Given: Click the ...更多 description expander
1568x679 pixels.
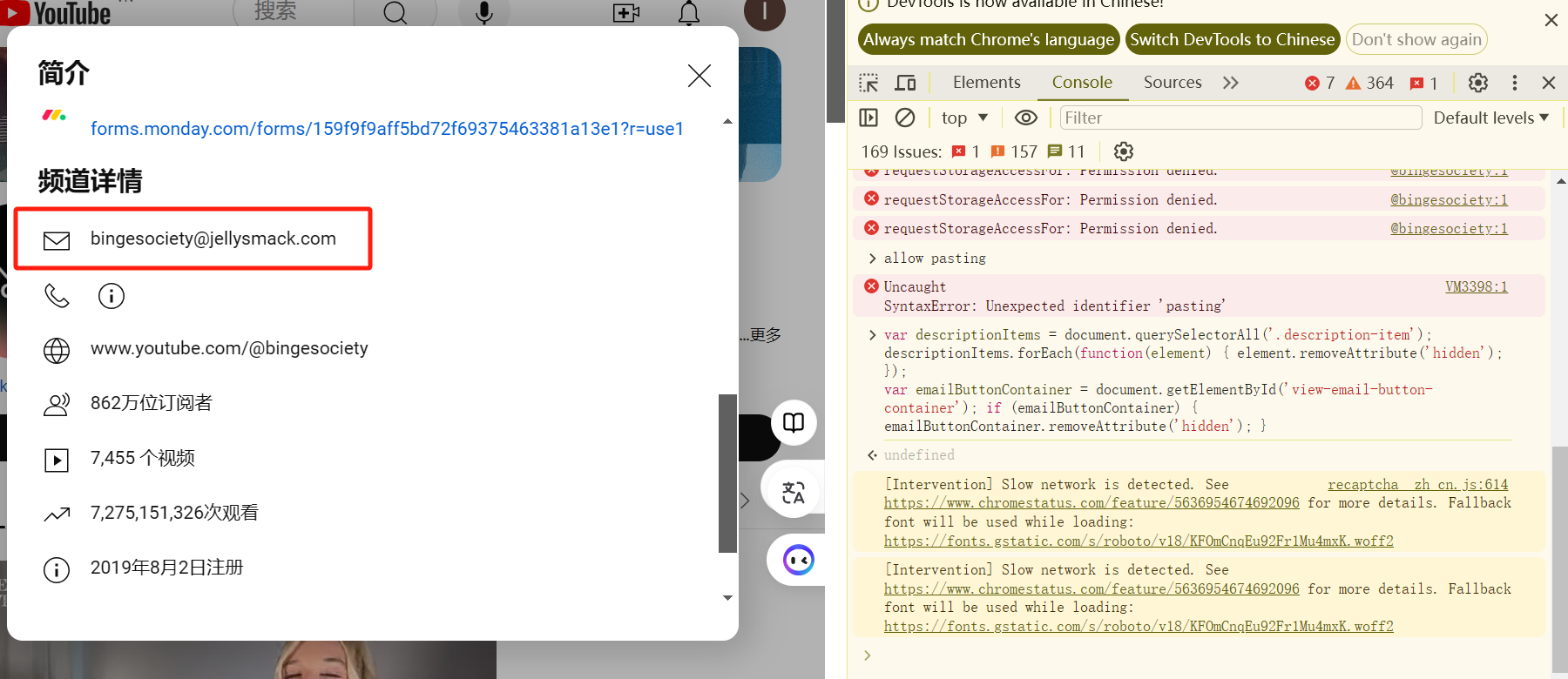Looking at the screenshot, I should (760, 335).
